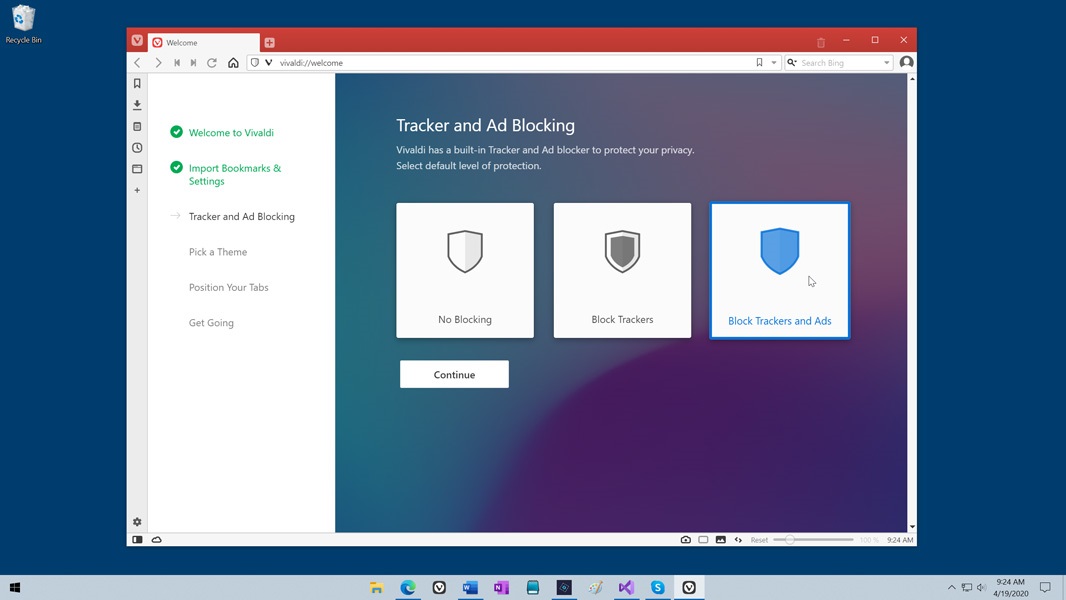This screenshot has height=600, width=1066.
Task: Choose Block Trackers and Ads option
Action: [x=779, y=270]
